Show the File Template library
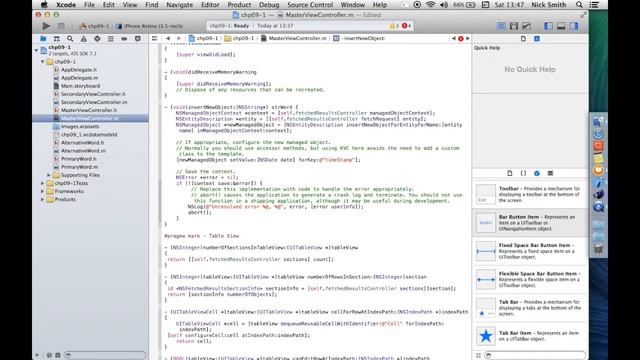The image size is (640, 360). (510, 173)
